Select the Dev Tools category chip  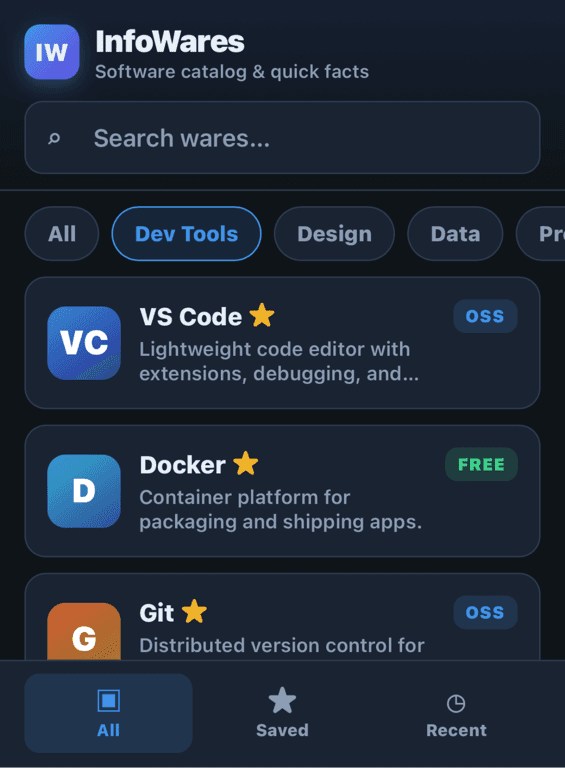(x=187, y=234)
